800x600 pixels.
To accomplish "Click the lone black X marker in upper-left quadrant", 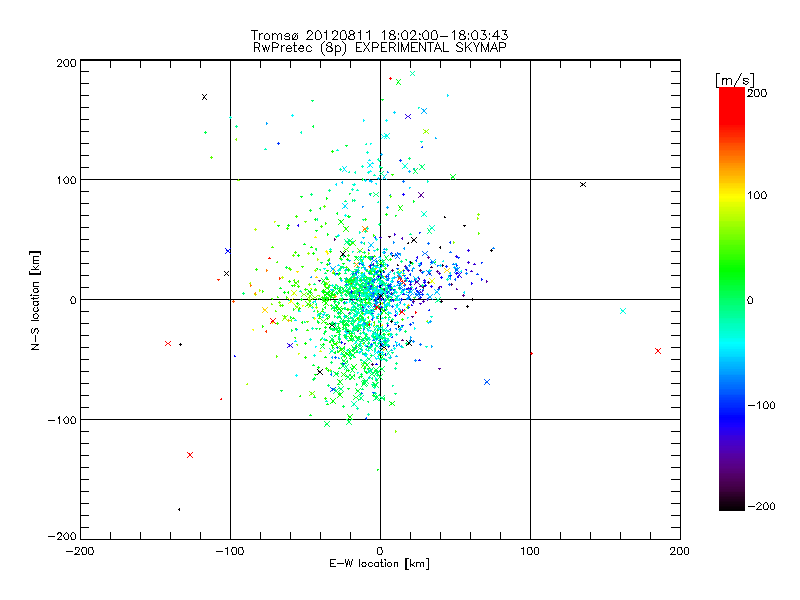I will tap(205, 97).
